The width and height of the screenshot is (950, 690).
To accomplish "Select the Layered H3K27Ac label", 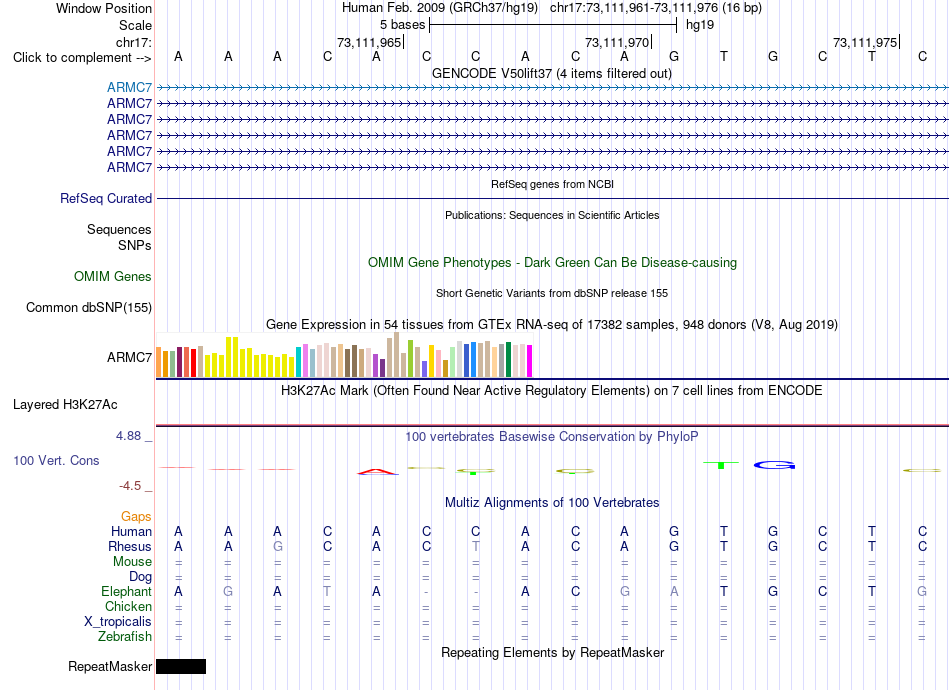I will (65, 405).
